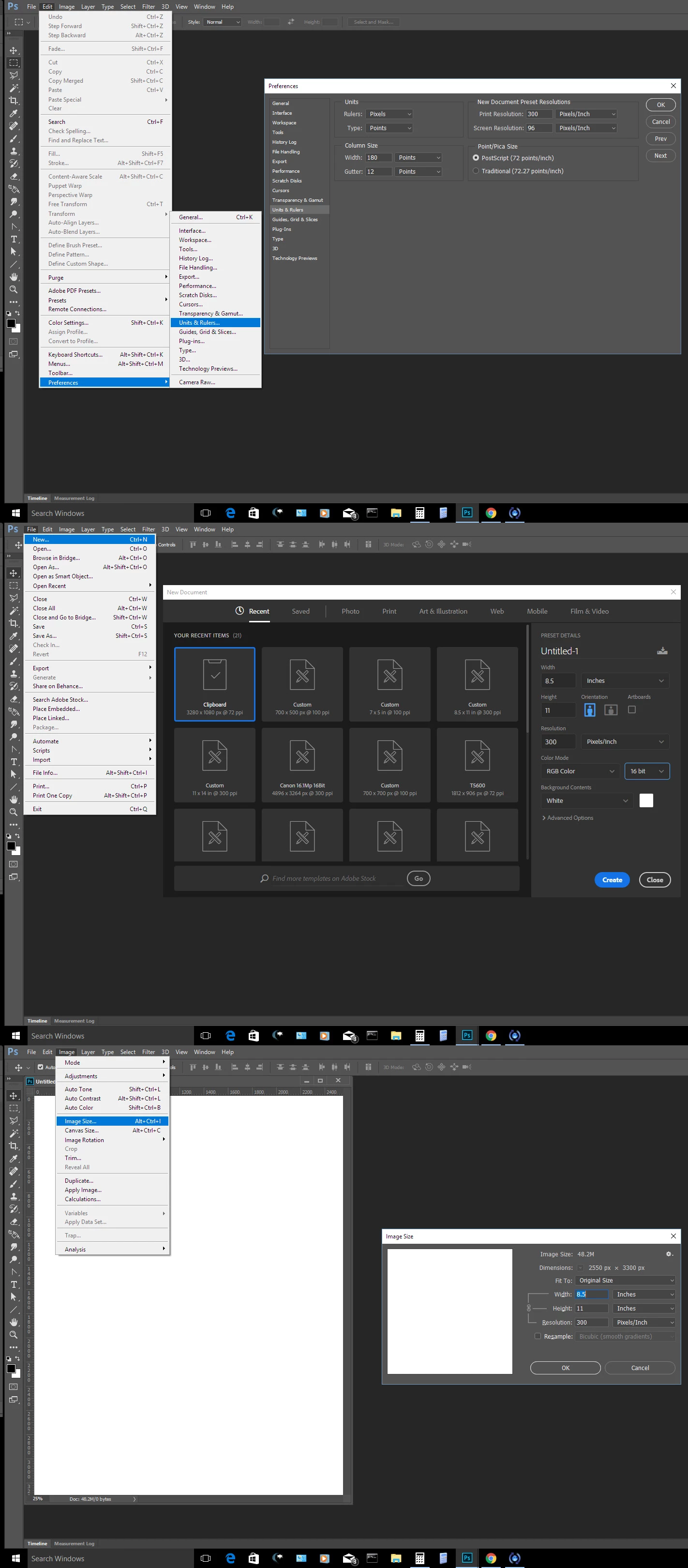Select Traditional (72.27 points/inch) radio option
Screen dimensions: 688x1568
click(476, 171)
